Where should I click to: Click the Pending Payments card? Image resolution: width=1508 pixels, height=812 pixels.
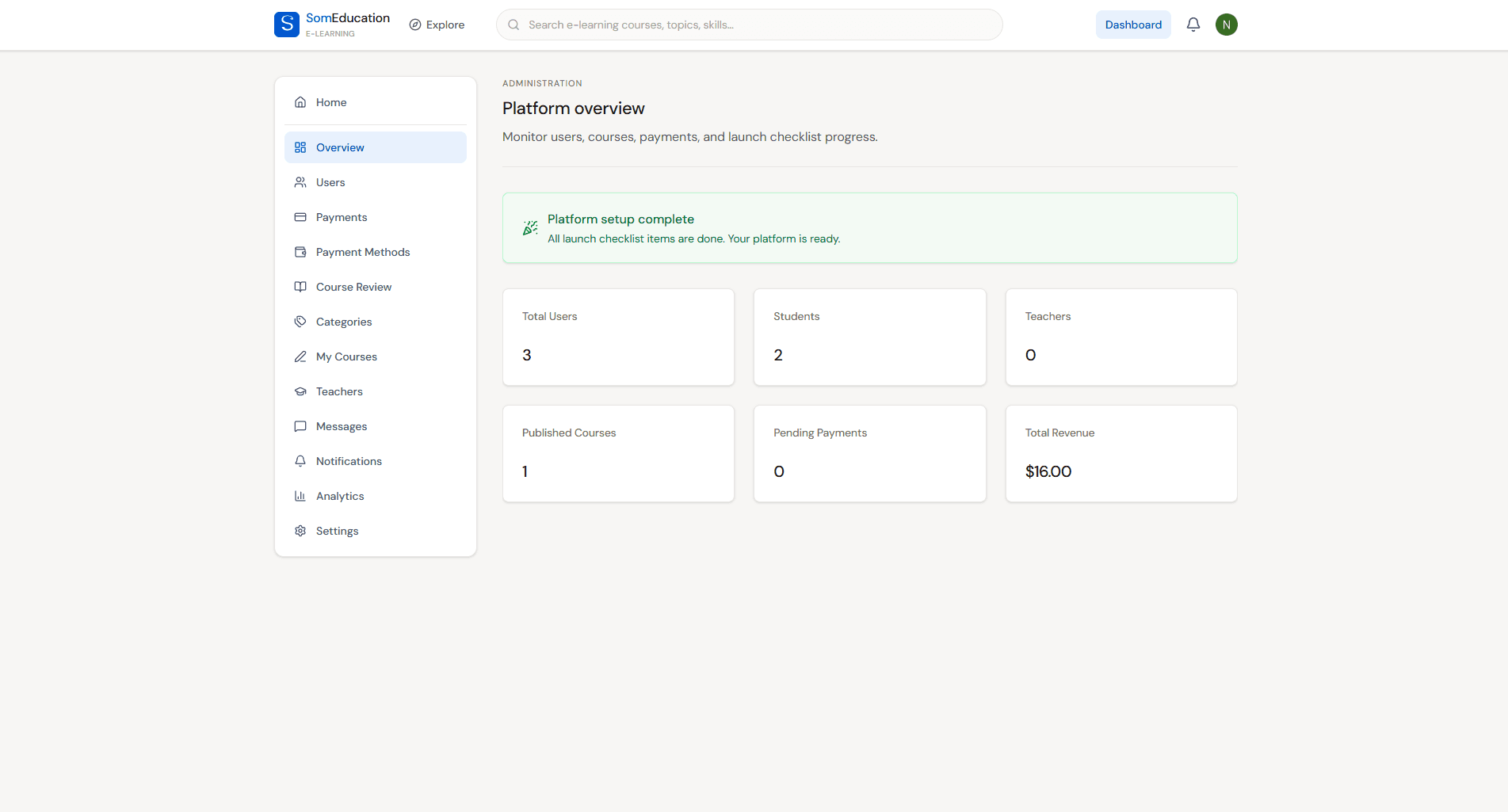(870, 454)
